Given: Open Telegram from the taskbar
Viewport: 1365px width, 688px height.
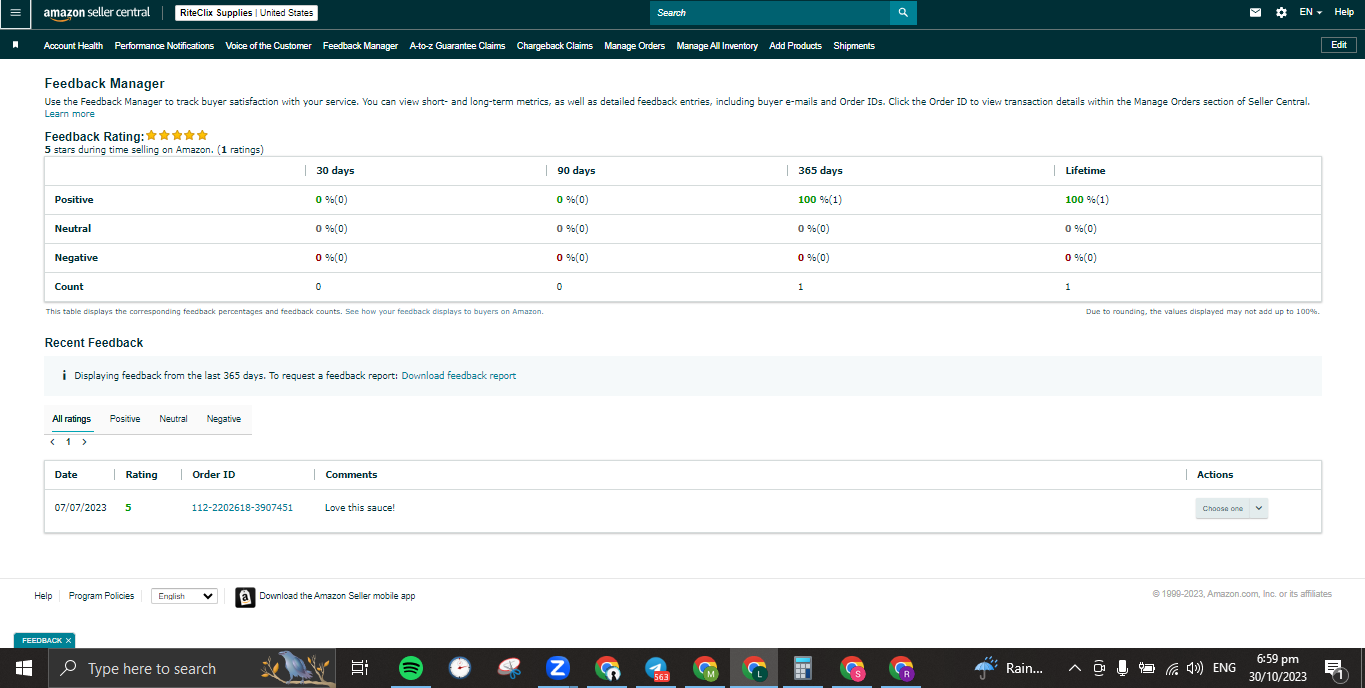Looking at the screenshot, I should [656, 668].
